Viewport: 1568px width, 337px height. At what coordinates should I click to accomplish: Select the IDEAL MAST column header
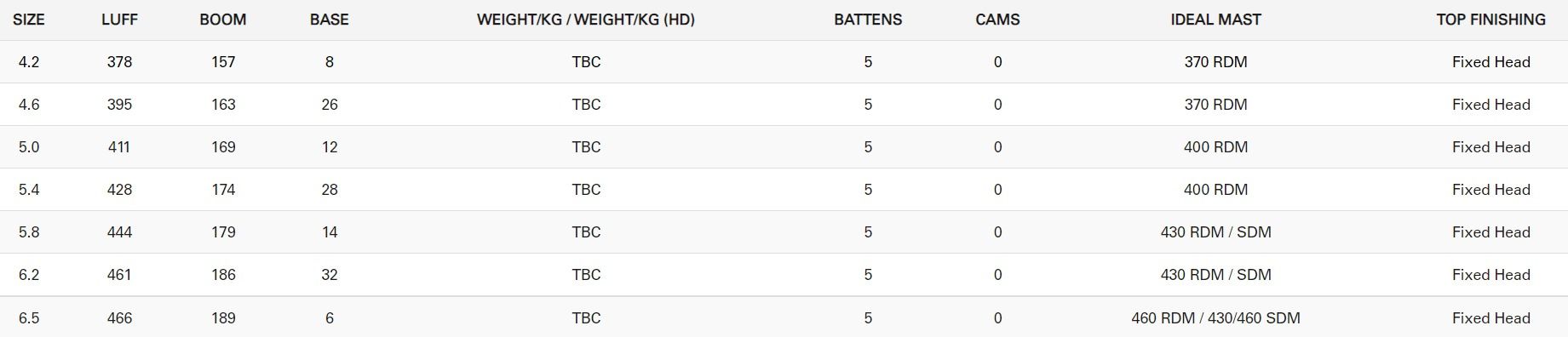pyautogui.click(x=1216, y=20)
